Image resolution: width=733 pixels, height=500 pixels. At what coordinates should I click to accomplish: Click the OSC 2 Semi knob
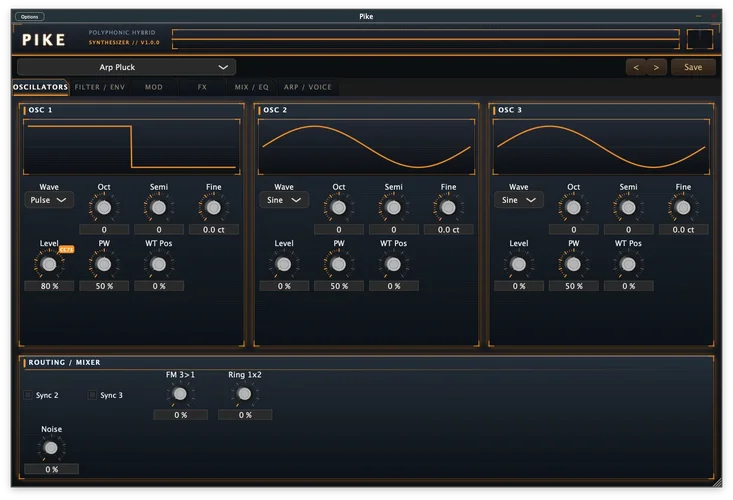click(x=394, y=207)
